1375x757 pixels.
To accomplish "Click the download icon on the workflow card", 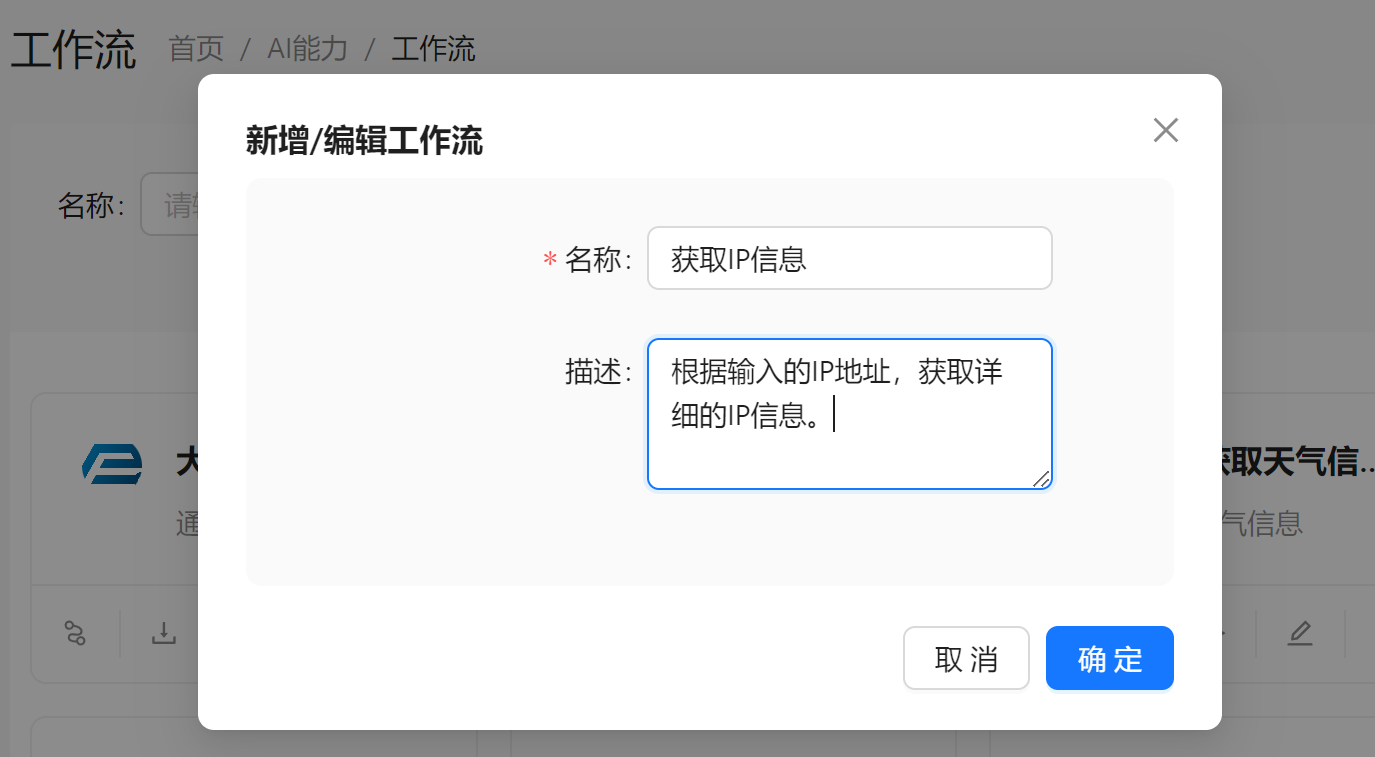I will click(x=163, y=633).
